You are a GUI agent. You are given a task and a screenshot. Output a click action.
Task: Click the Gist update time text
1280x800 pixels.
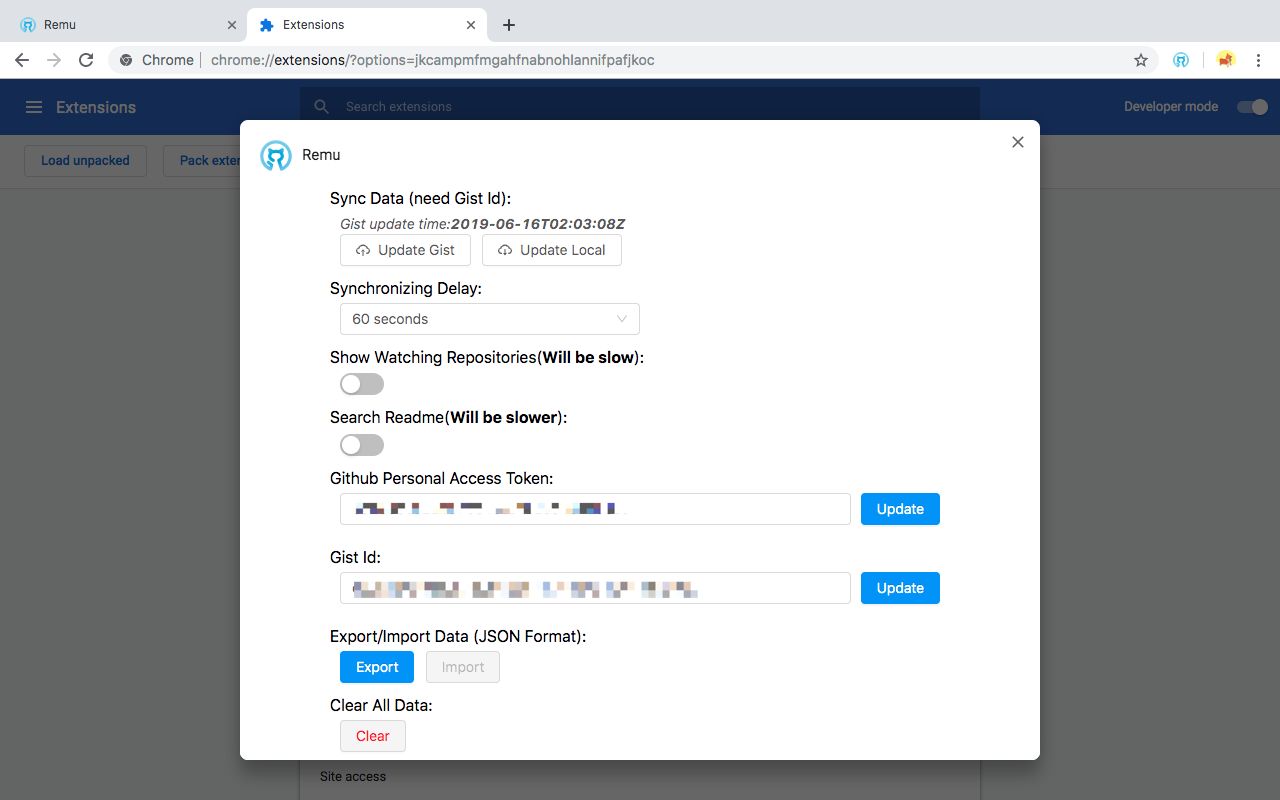pyautogui.click(x=483, y=224)
